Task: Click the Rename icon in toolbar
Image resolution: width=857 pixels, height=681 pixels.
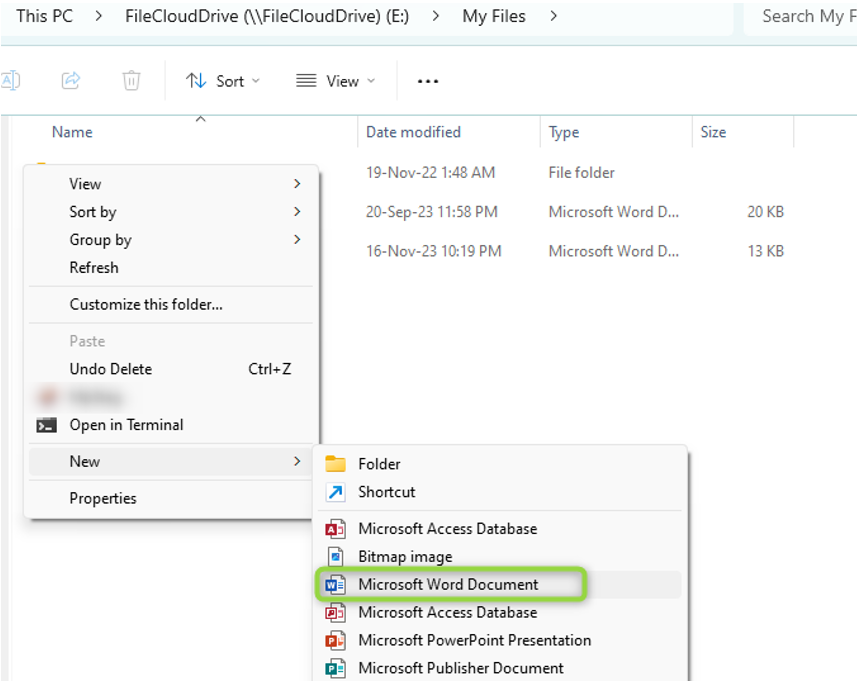Action: [x=10, y=81]
